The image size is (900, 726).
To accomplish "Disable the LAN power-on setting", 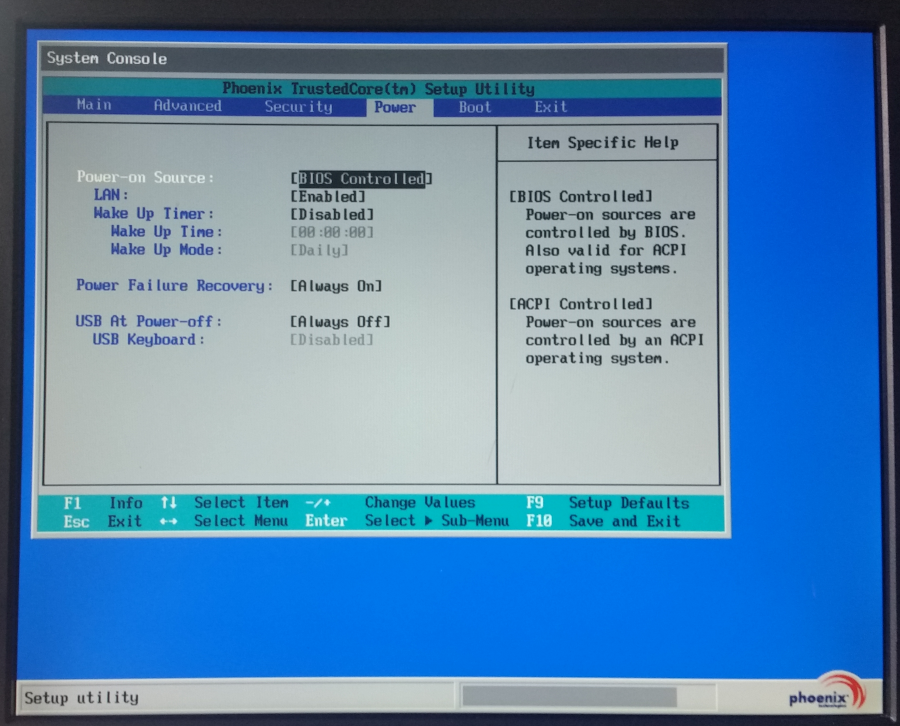I will (328, 196).
